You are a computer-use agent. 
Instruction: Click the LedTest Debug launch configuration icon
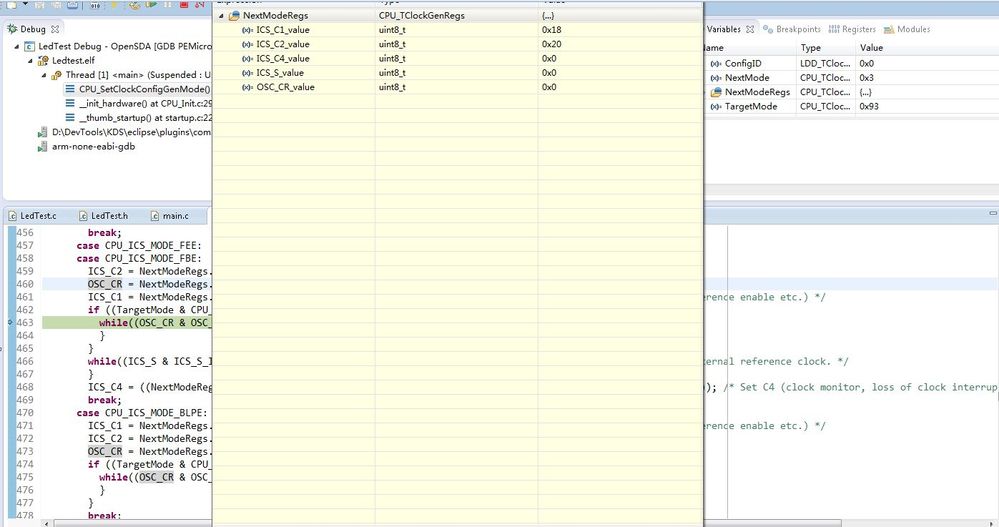pyautogui.click(x=29, y=47)
